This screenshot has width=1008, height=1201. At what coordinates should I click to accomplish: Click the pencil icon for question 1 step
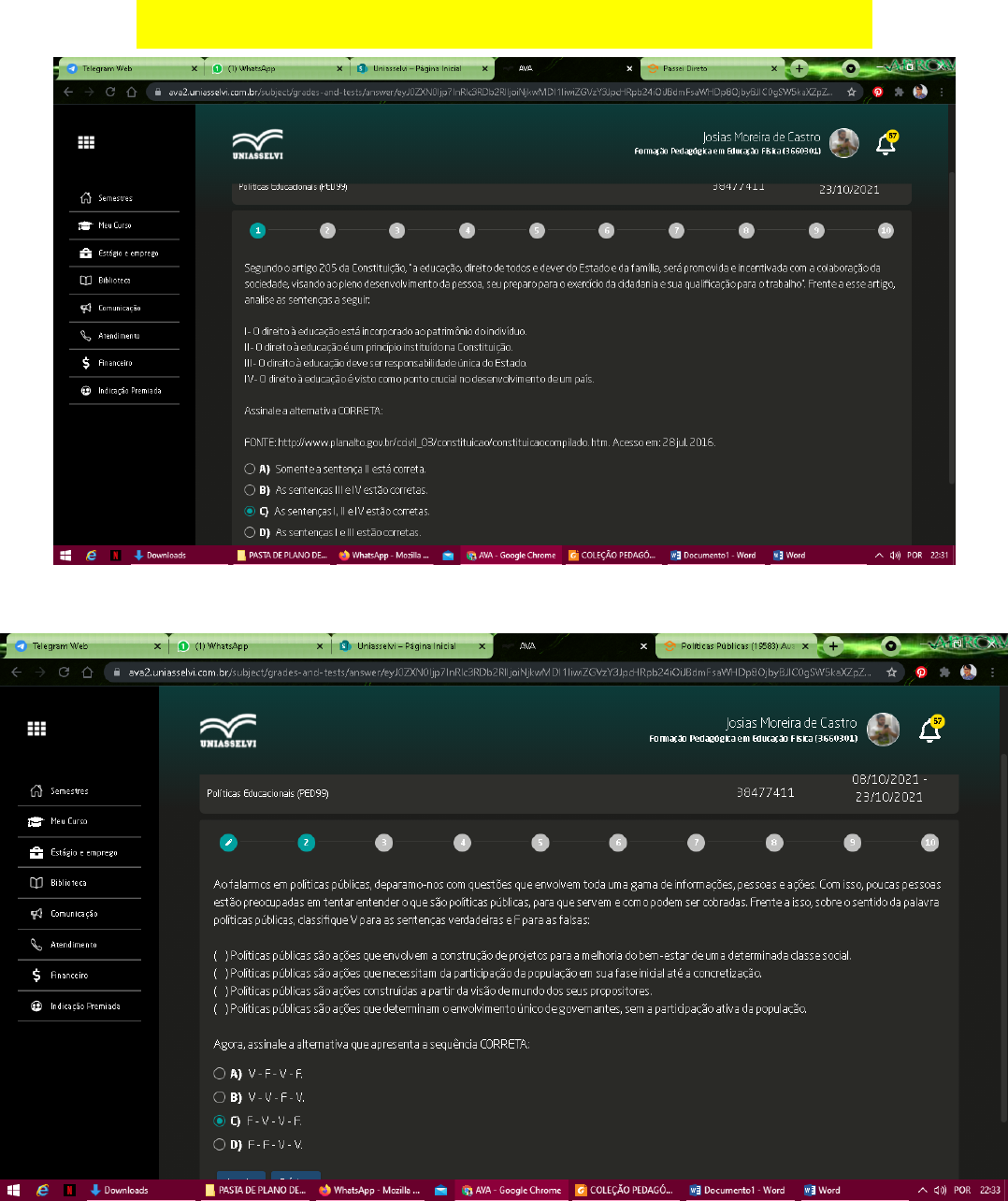(x=228, y=843)
